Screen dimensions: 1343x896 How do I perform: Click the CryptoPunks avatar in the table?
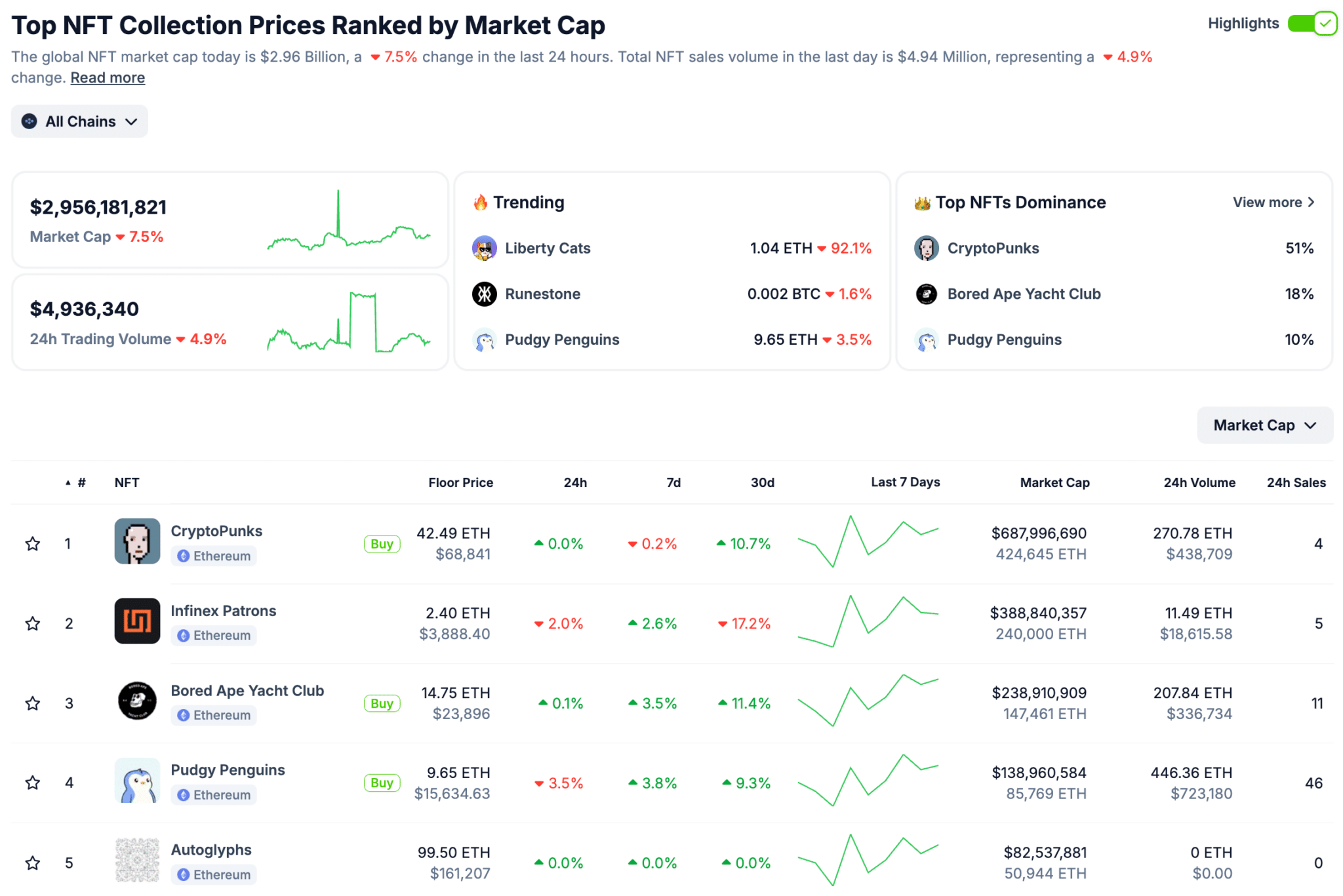pos(137,541)
